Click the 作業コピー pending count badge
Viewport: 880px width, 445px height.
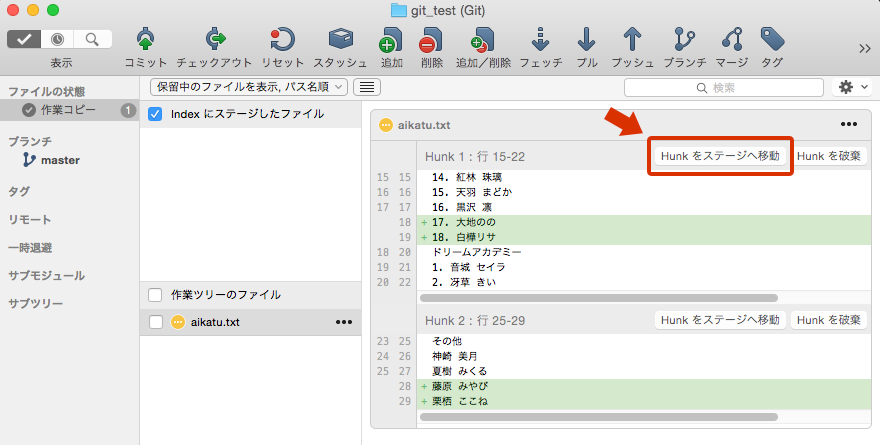[128, 111]
